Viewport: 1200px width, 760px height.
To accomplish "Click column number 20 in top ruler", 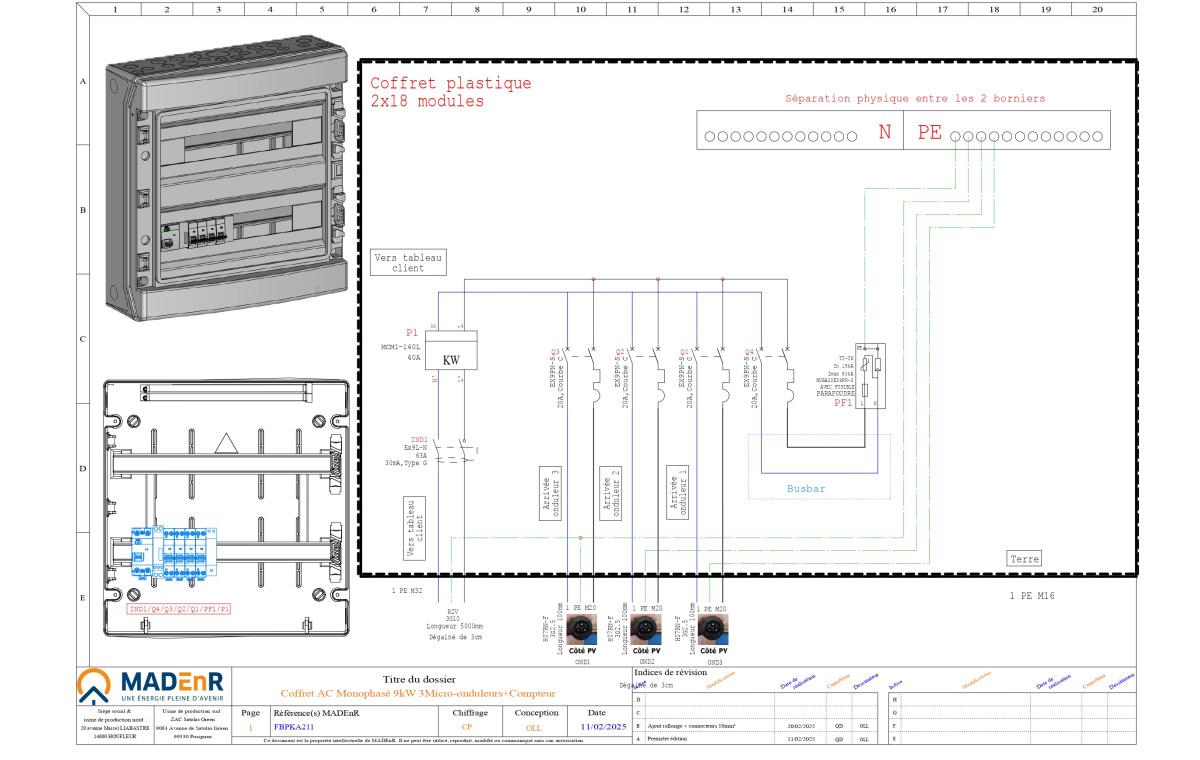I will click(x=1098, y=9).
